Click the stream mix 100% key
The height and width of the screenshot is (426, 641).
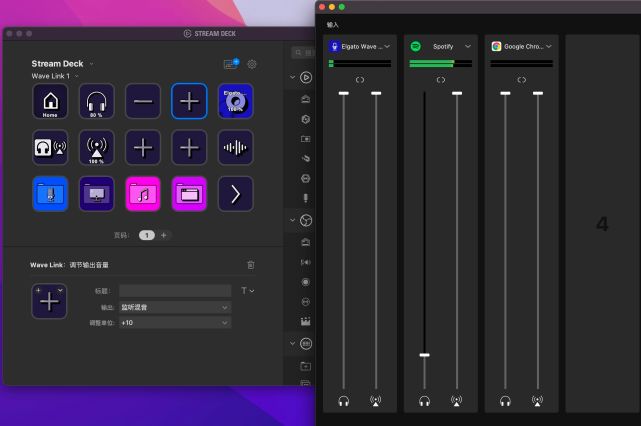tap(96, 148)
